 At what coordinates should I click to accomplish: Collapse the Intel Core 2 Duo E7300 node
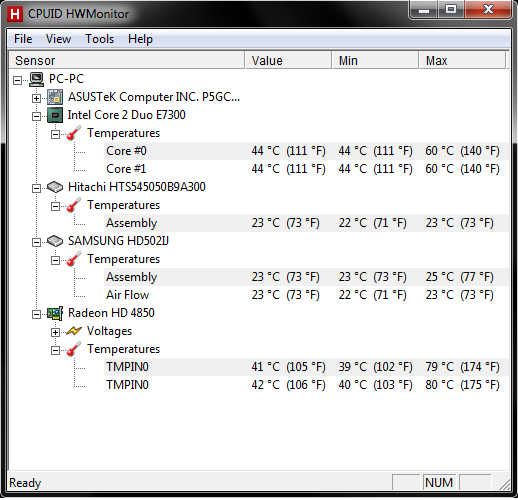(36, 116)
